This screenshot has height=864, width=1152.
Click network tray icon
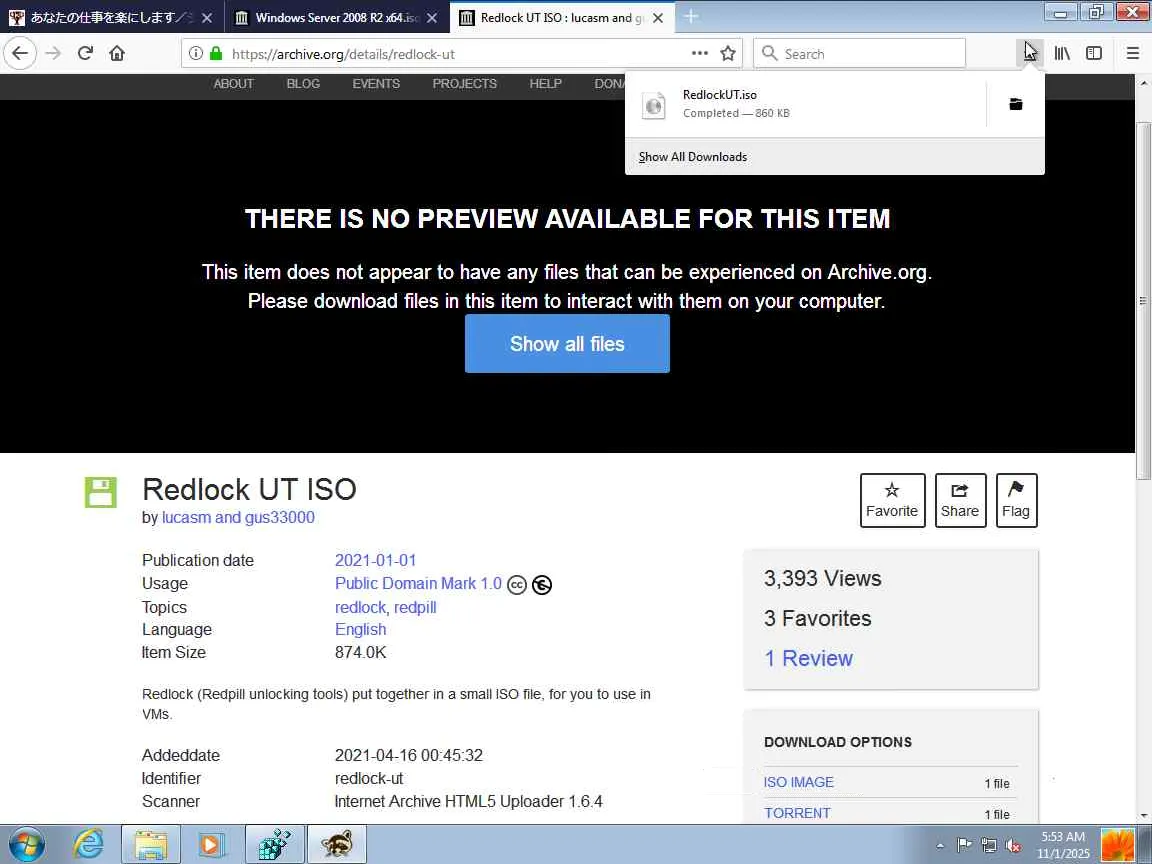click(x=989, y=846)
